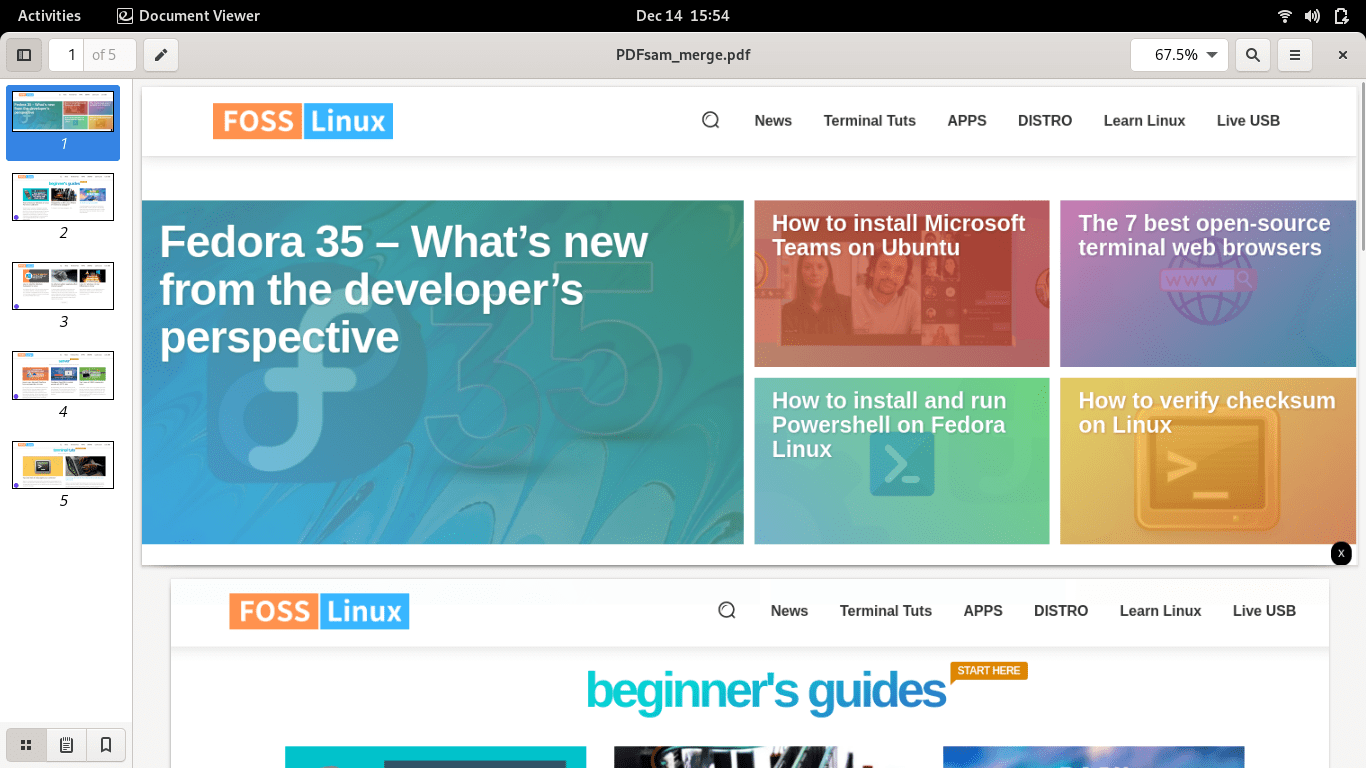The height and width of the screenshot is (768, 1366).
Task: Open the hamburger file options menu
Action: (1295, 55)
